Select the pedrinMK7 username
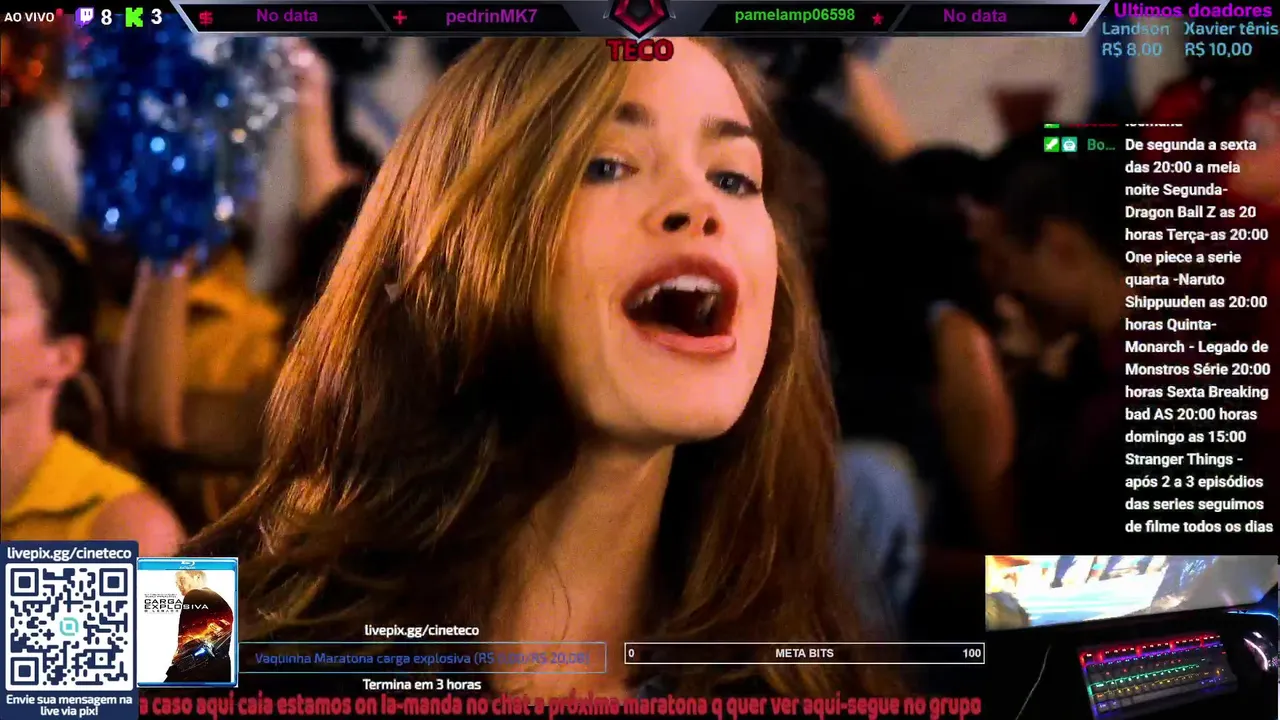 tap(491, 16)
